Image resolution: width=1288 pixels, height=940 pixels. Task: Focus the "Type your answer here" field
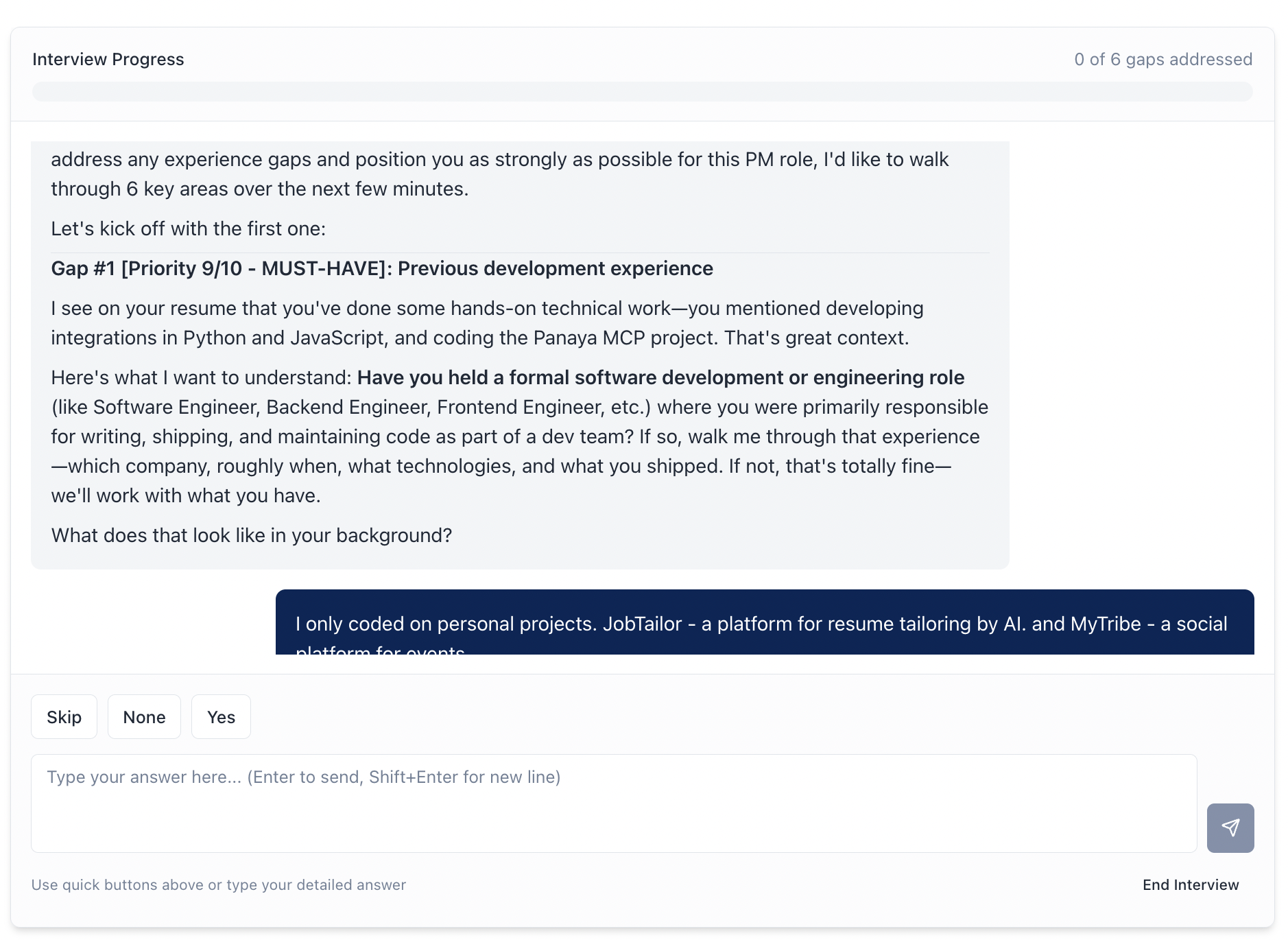[613, 803]
